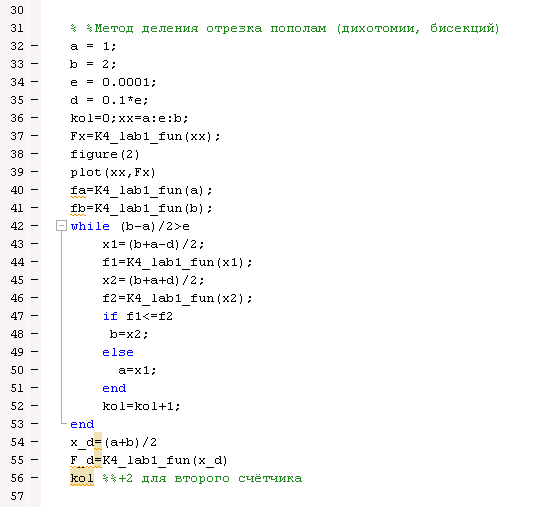Click the 'end' keyword on line 53
This screenshot has height=507, width=548.
click(x=82, y=424)
